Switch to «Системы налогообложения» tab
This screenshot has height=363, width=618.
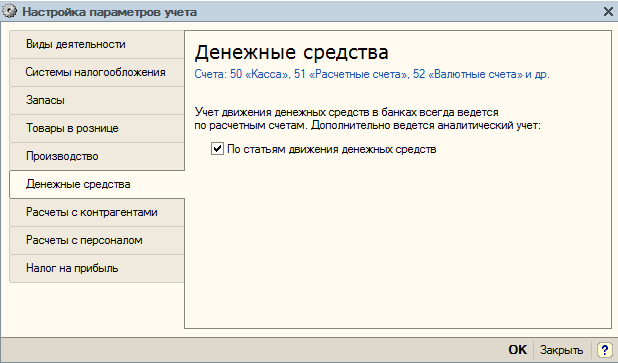97,73
